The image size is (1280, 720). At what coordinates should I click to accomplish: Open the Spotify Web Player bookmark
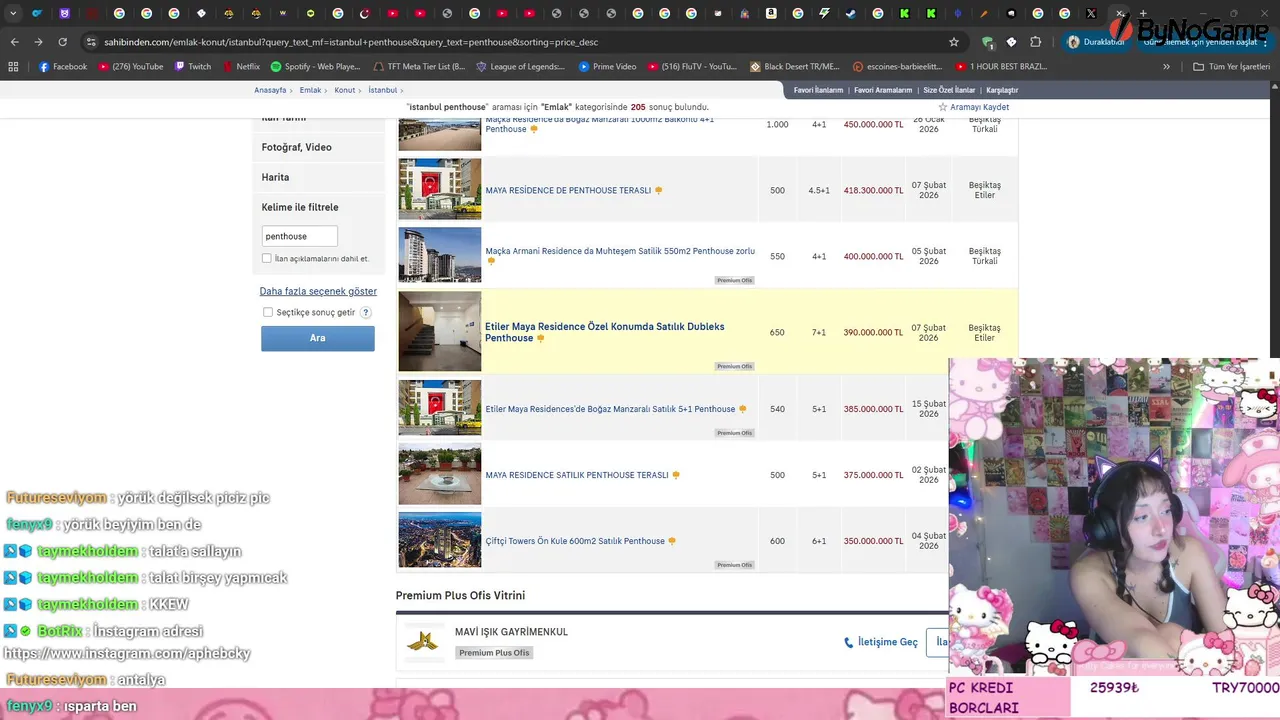coord(315,67)
